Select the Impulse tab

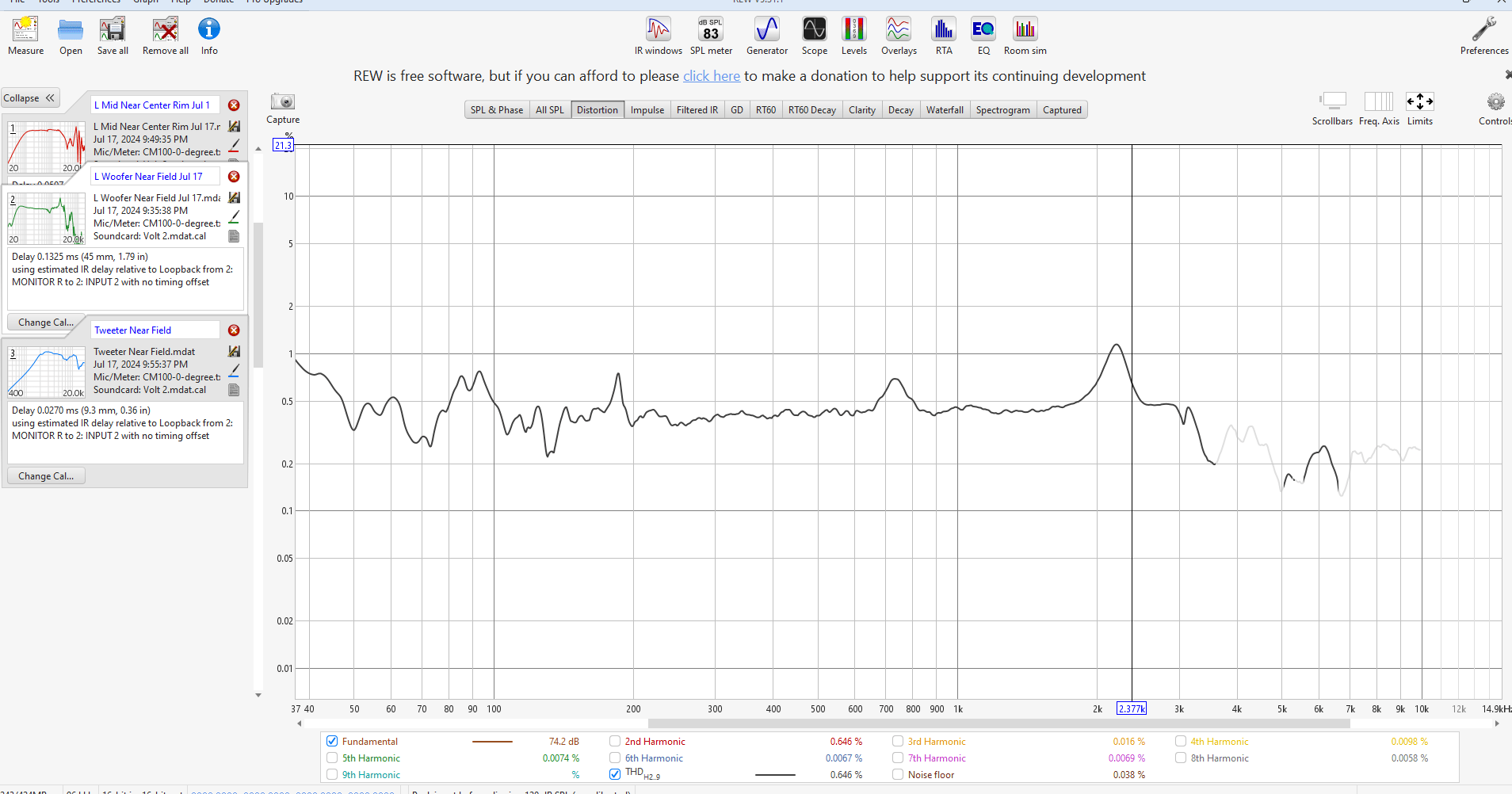click(x=647, y=110)
